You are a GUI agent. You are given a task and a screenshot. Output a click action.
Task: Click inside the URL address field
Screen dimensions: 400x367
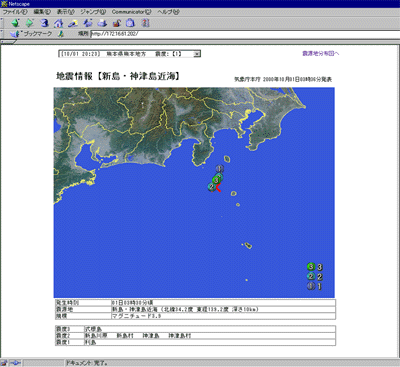pos(245,34)
